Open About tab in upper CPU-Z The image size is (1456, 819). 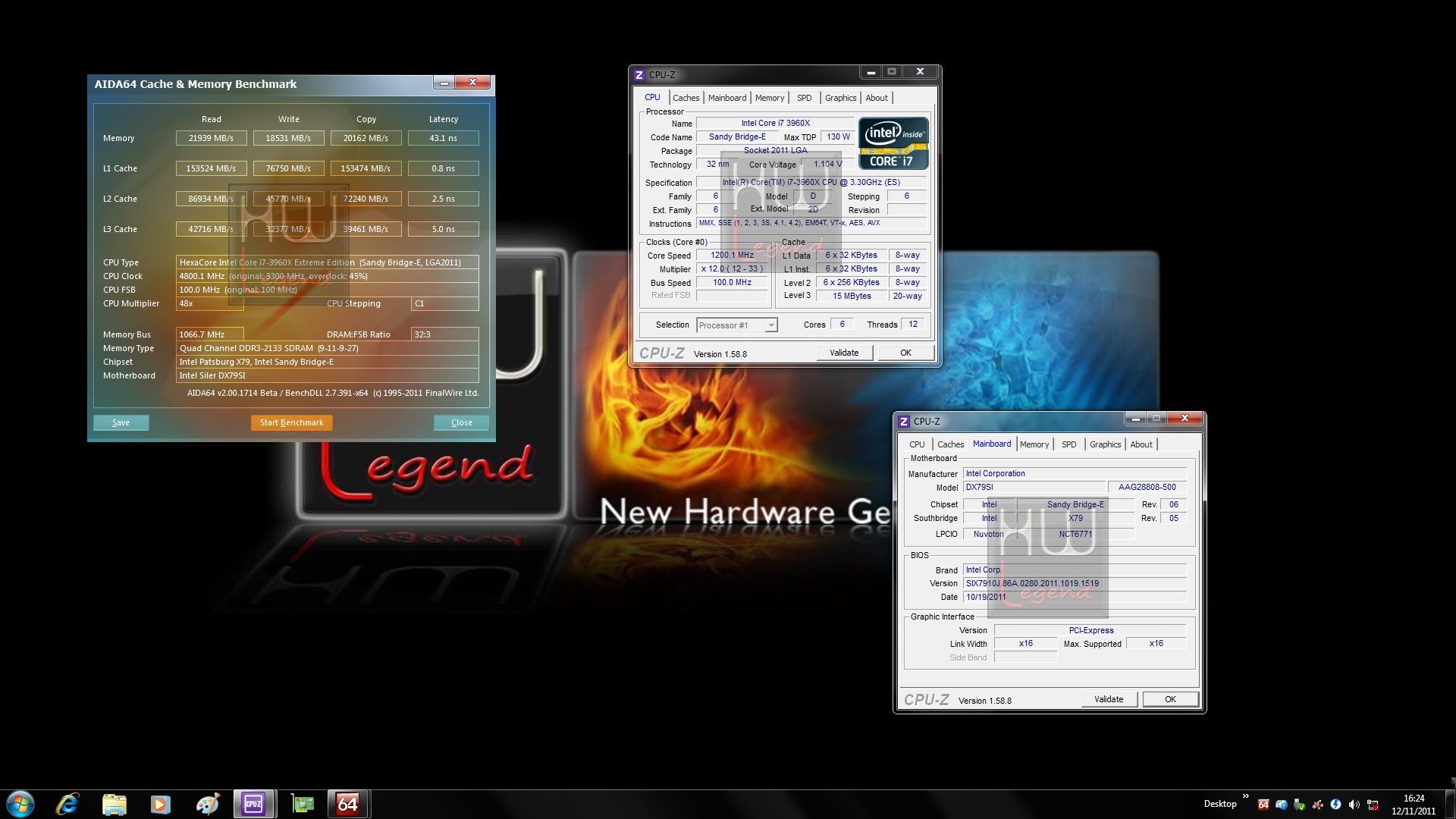(x=877, y=98)
